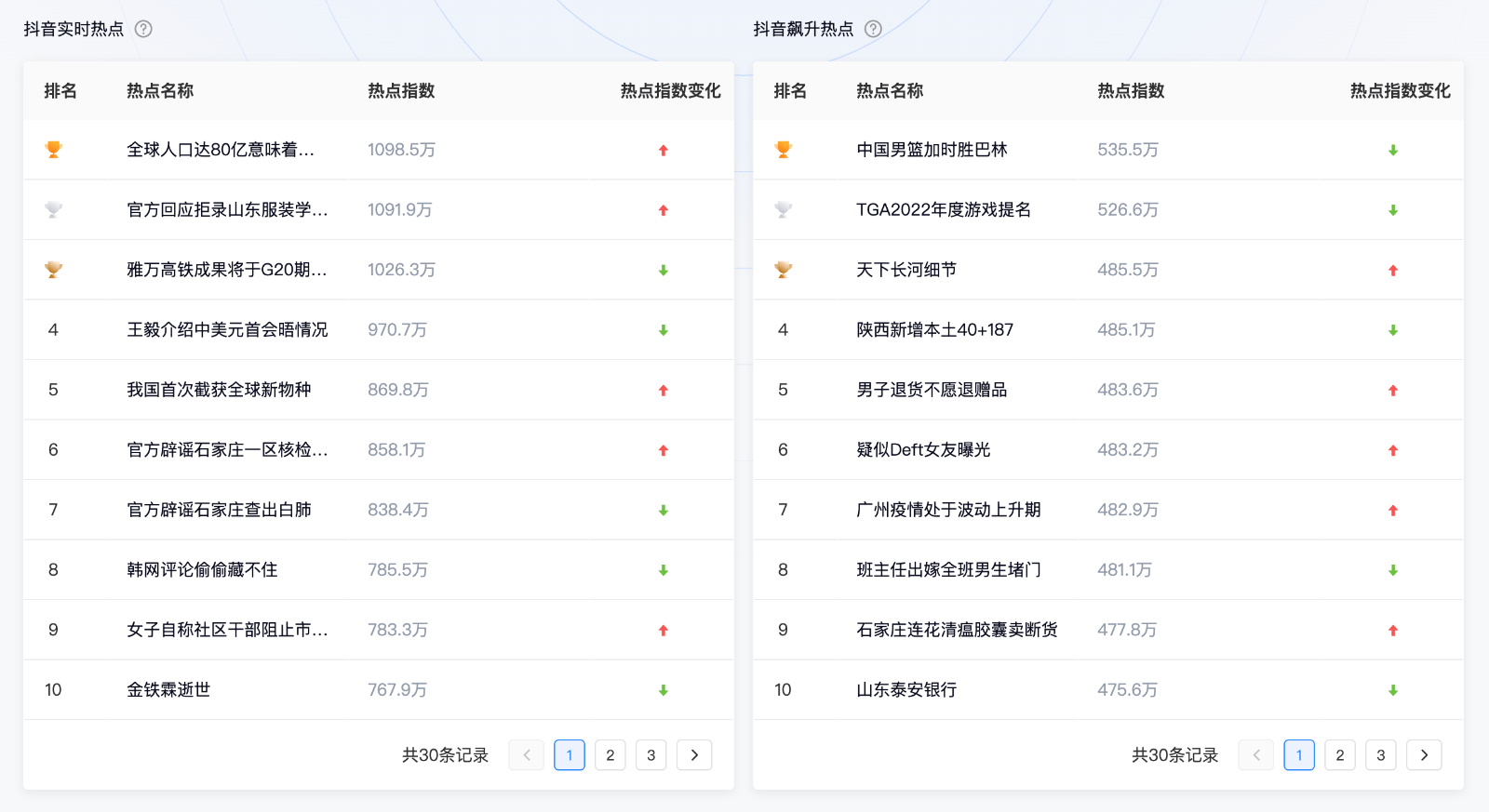
Task: Click red up arrow for 我国首次截获全球新物种
Action: (x=664, y=391)
